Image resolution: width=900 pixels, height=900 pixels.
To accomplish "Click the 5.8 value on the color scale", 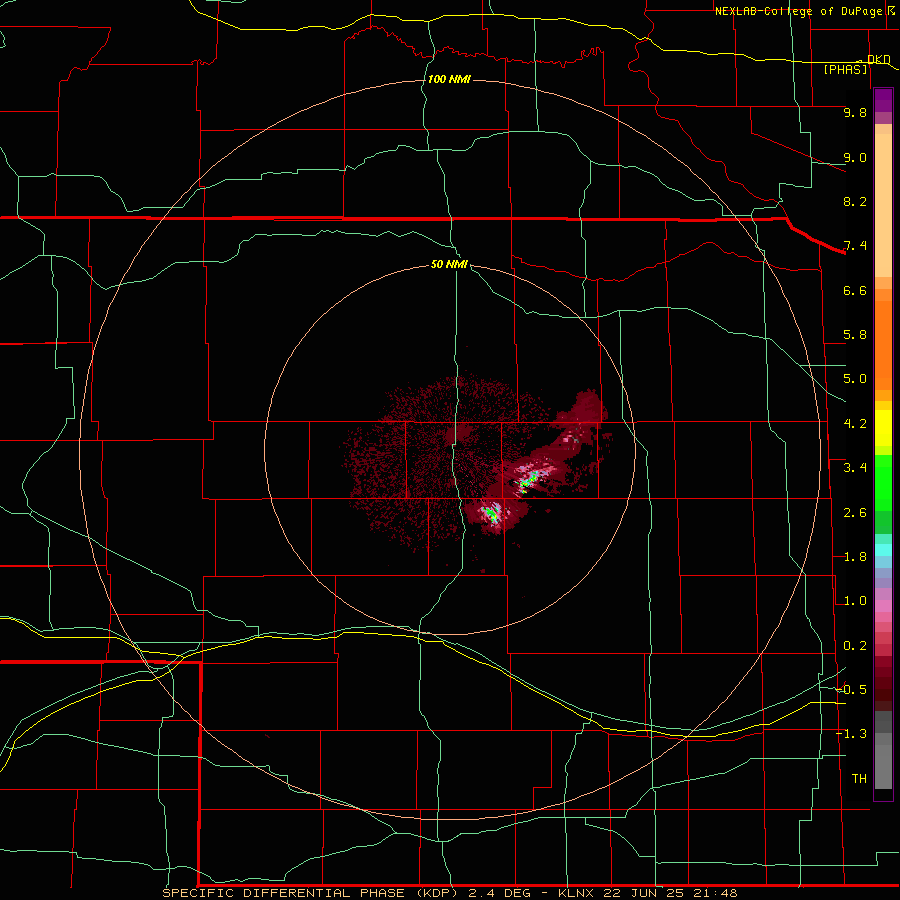I will [855, 335].
